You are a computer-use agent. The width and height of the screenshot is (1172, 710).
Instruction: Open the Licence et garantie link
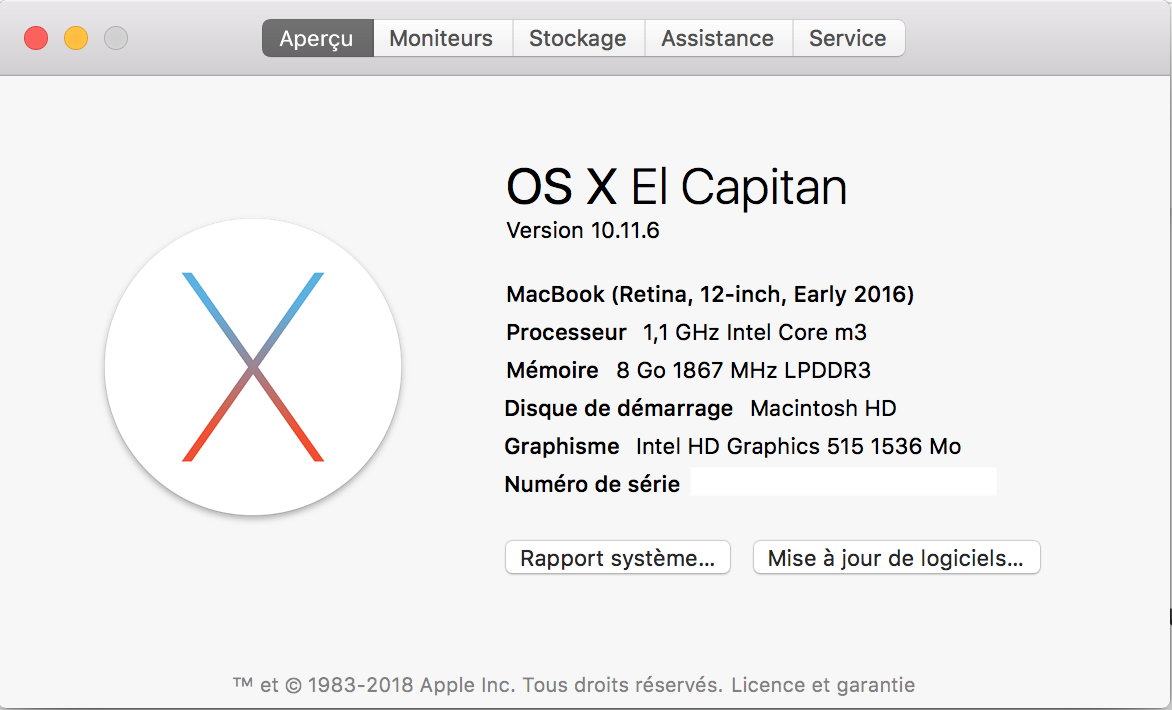[x=823, y=685]
